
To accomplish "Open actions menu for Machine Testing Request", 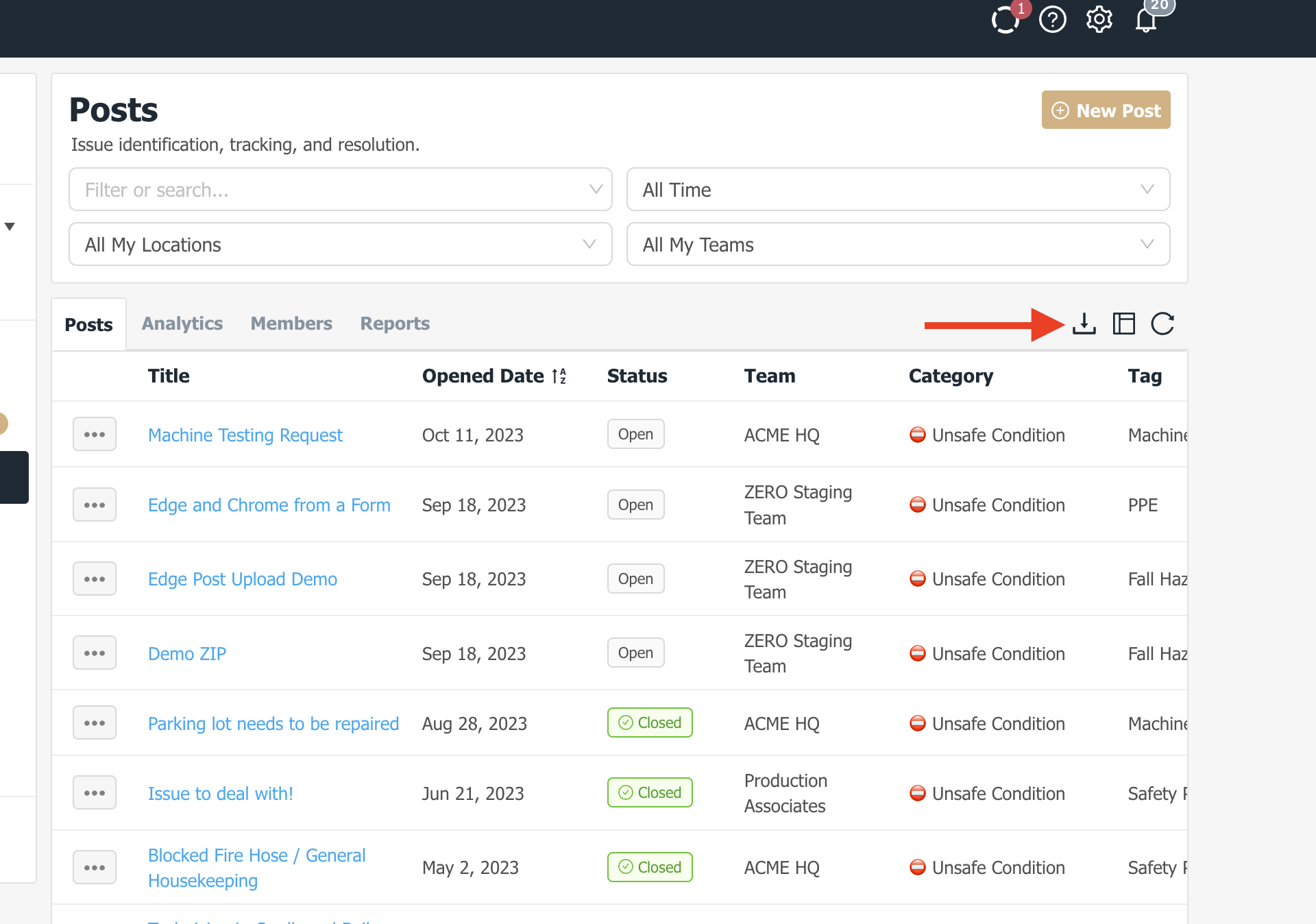I will click(95, 435).
